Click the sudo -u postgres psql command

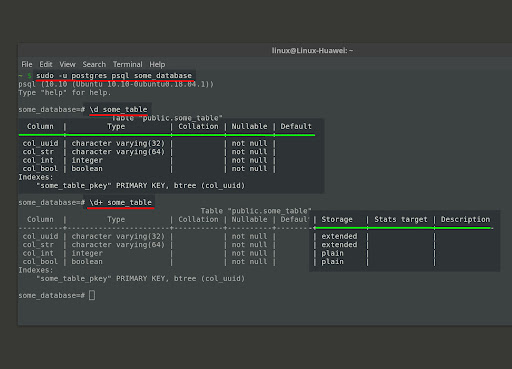(x=114, y=76)
